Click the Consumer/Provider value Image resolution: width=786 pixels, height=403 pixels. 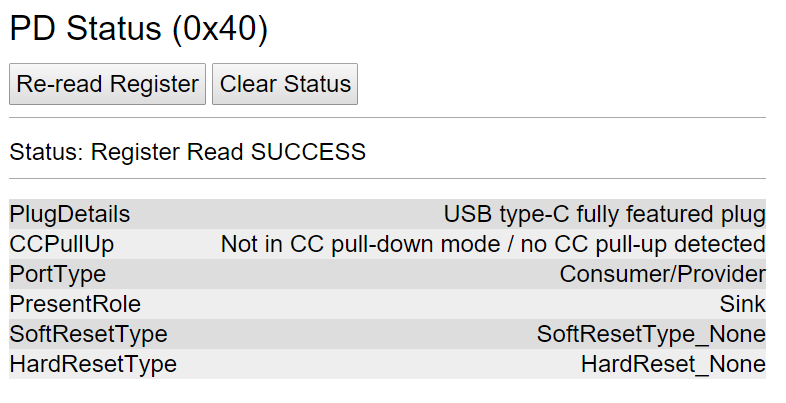pyautogui.click(x=663, y=275)
